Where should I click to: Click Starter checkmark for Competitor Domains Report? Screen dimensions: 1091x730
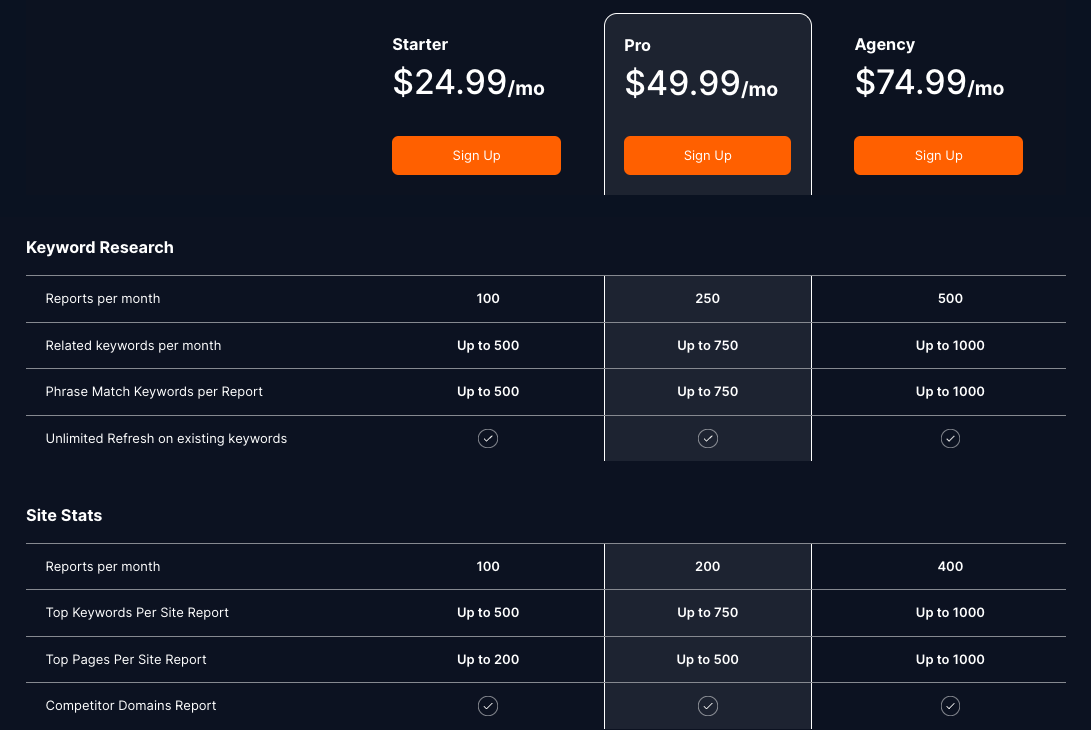click(x=488, y=706)
